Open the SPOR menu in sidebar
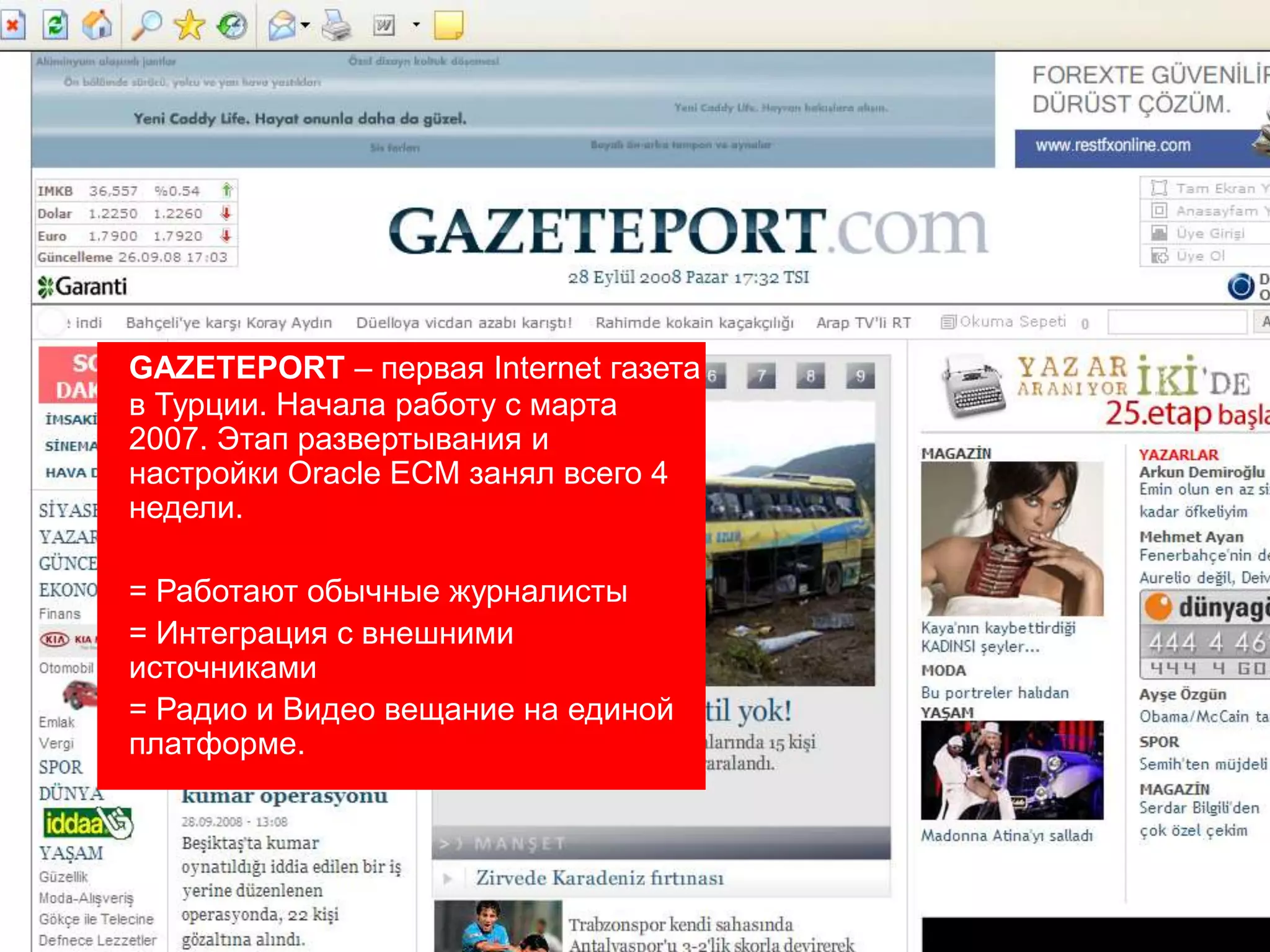This screenshot has height=952, width=1270. point(60,767)
